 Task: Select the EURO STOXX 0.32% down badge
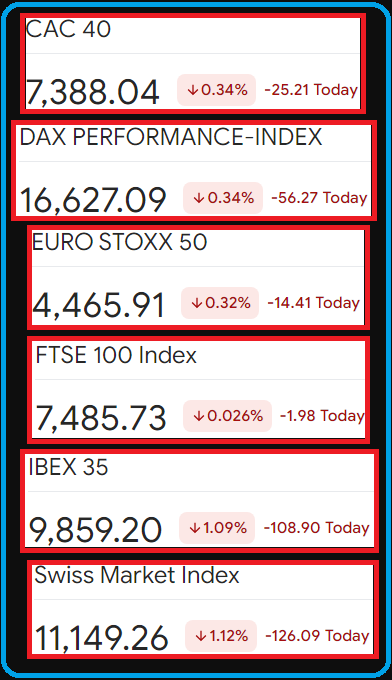(220, 303)
